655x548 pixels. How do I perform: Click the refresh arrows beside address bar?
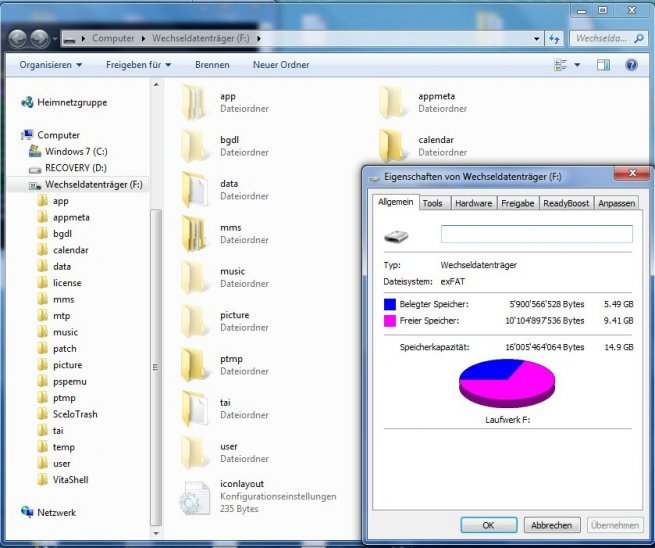[554, 39]
